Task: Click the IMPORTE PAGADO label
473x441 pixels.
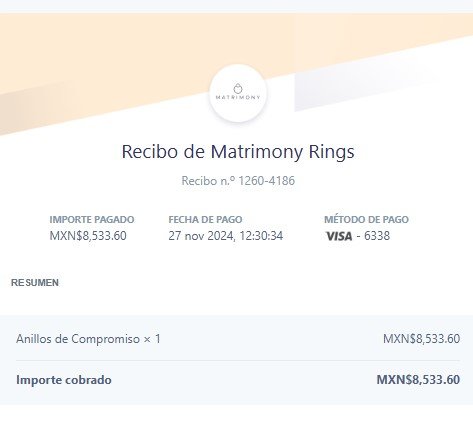Action: coord(92,219)
